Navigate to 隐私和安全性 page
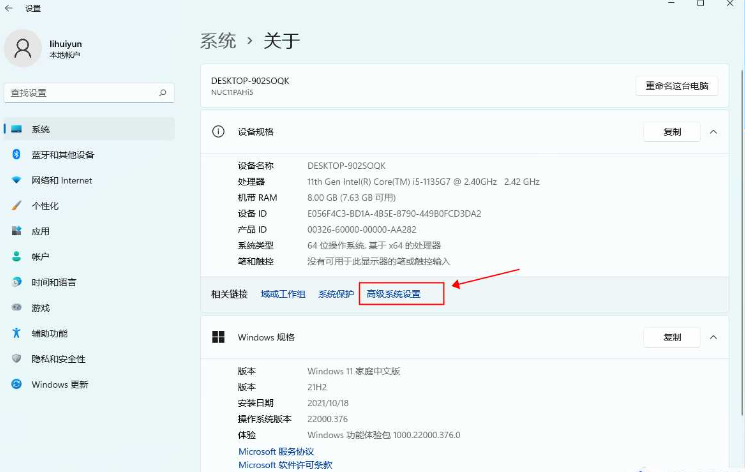Viewport: 745px width, 472px height. [89, 359]
